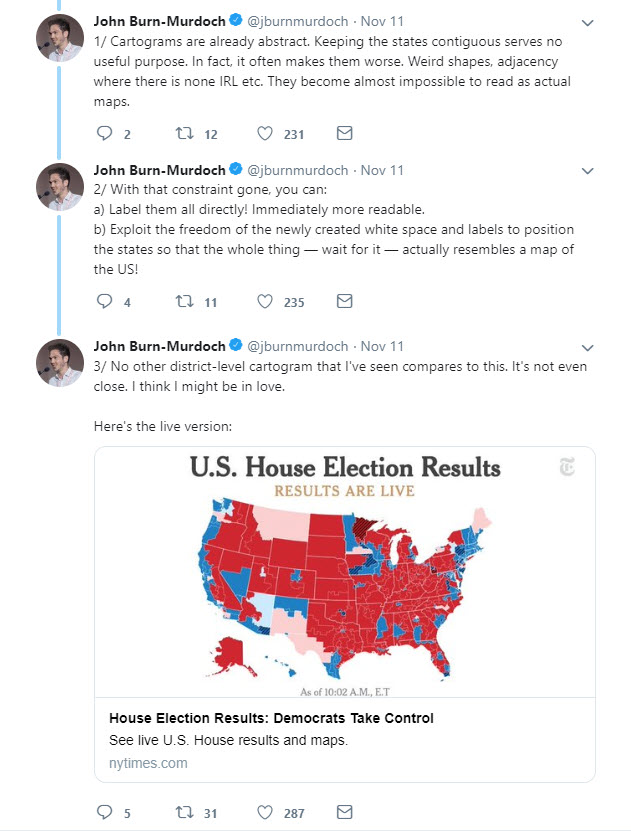Like the first tweet with 231 likes

coord(264,133)
